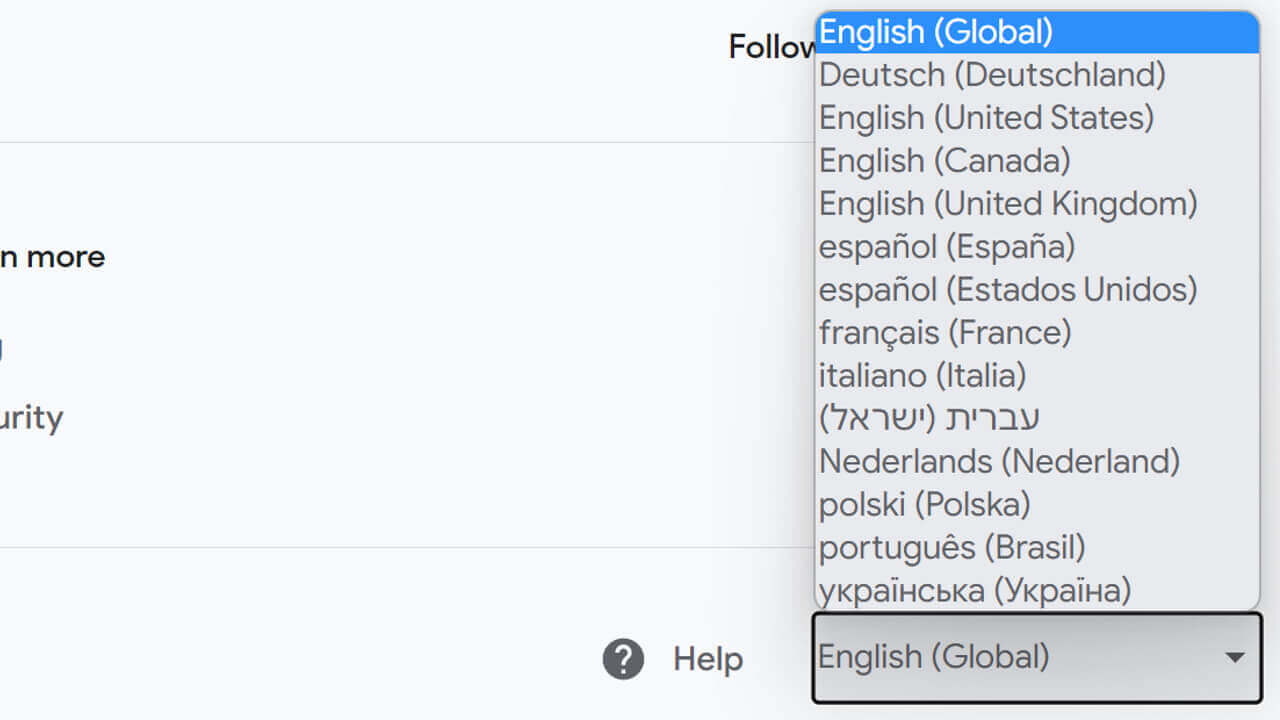Choose Deutsch (Deutschland) language option

pyautogui.click(x=992, y=75)
